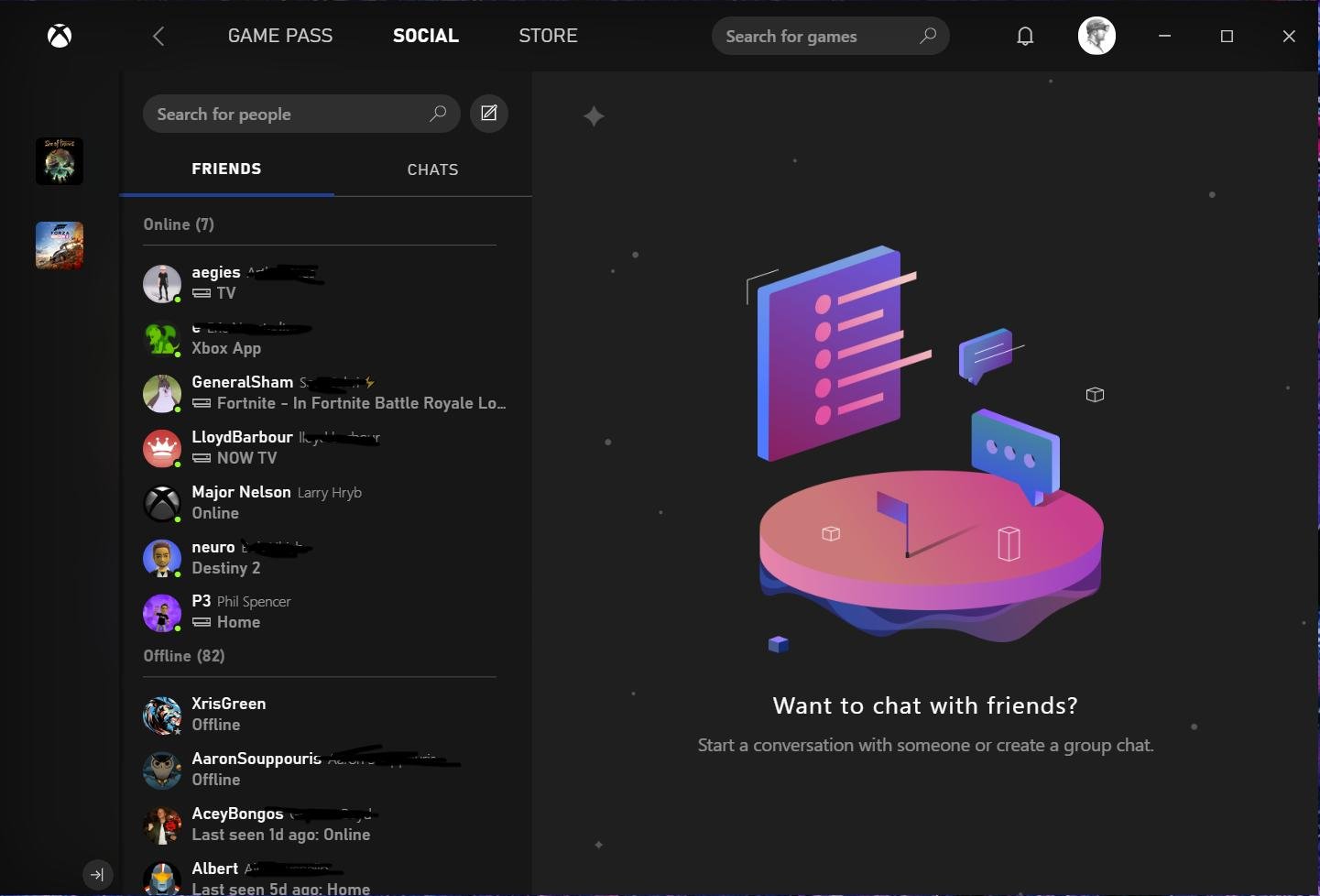Collapse the Offline (82) section
This screenshot has width=1320, height=896.
click(x=184, y=656)
